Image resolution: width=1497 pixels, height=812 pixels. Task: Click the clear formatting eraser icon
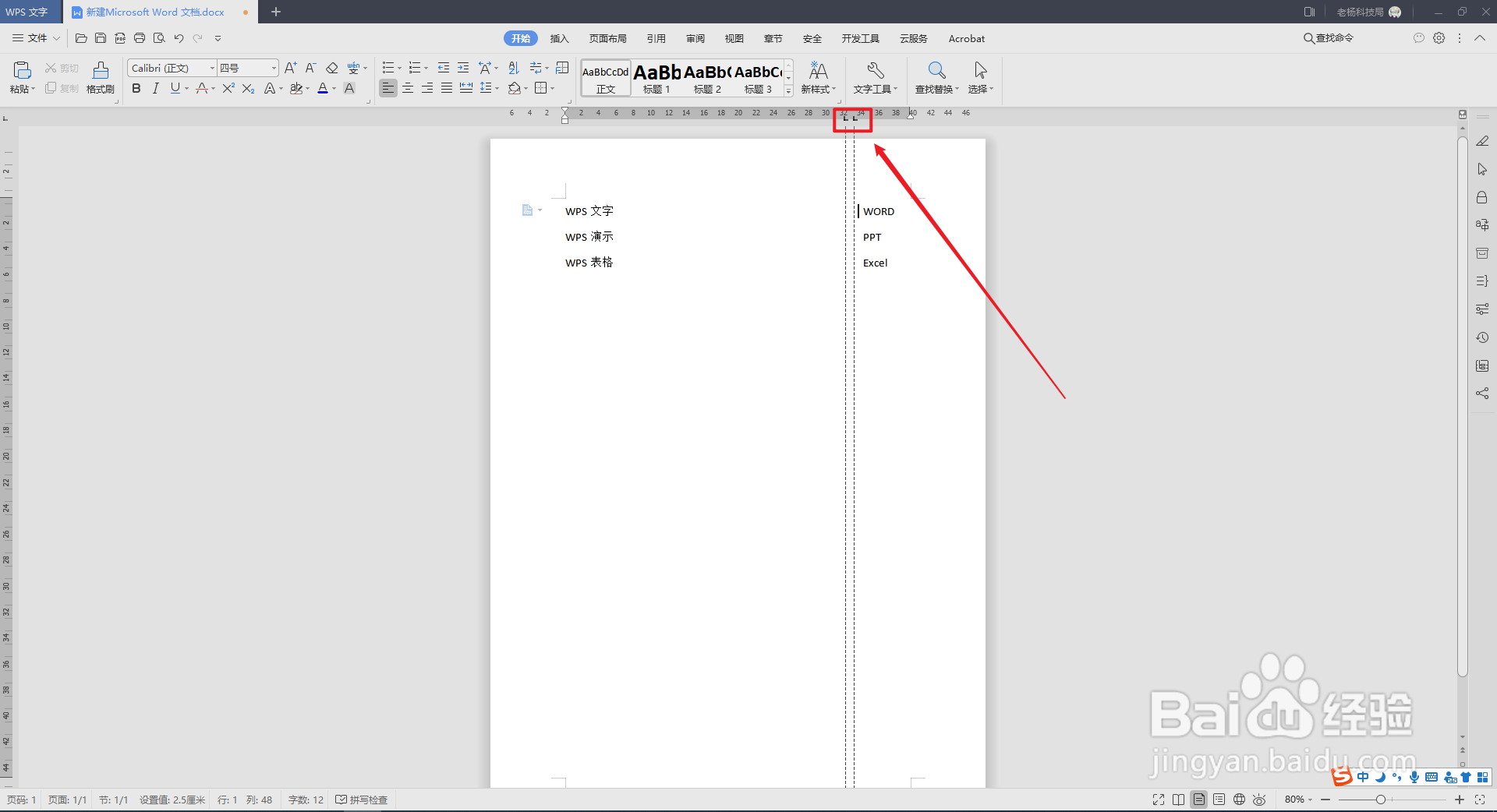(332, 68)
